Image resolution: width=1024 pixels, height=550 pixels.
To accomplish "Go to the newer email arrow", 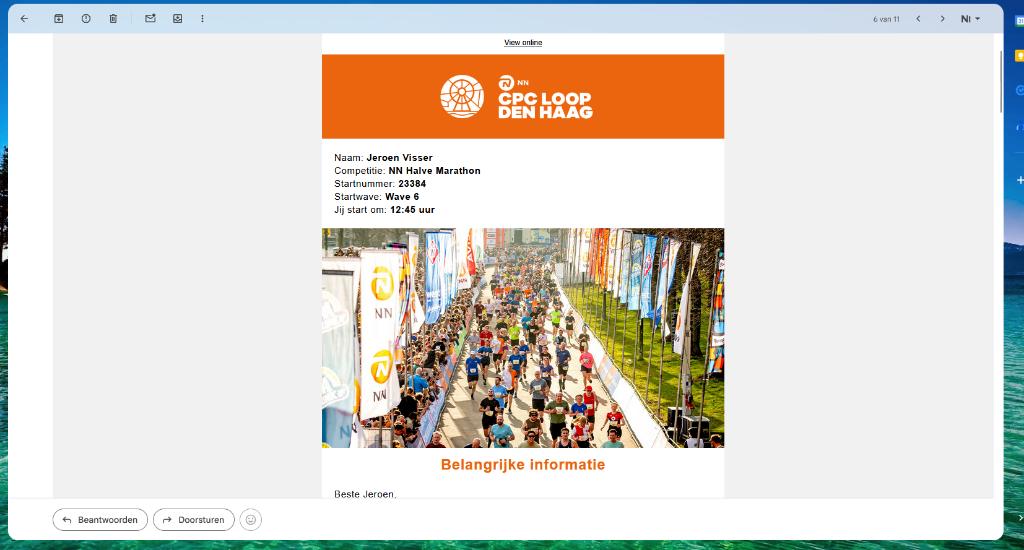I will pos(918,19).
